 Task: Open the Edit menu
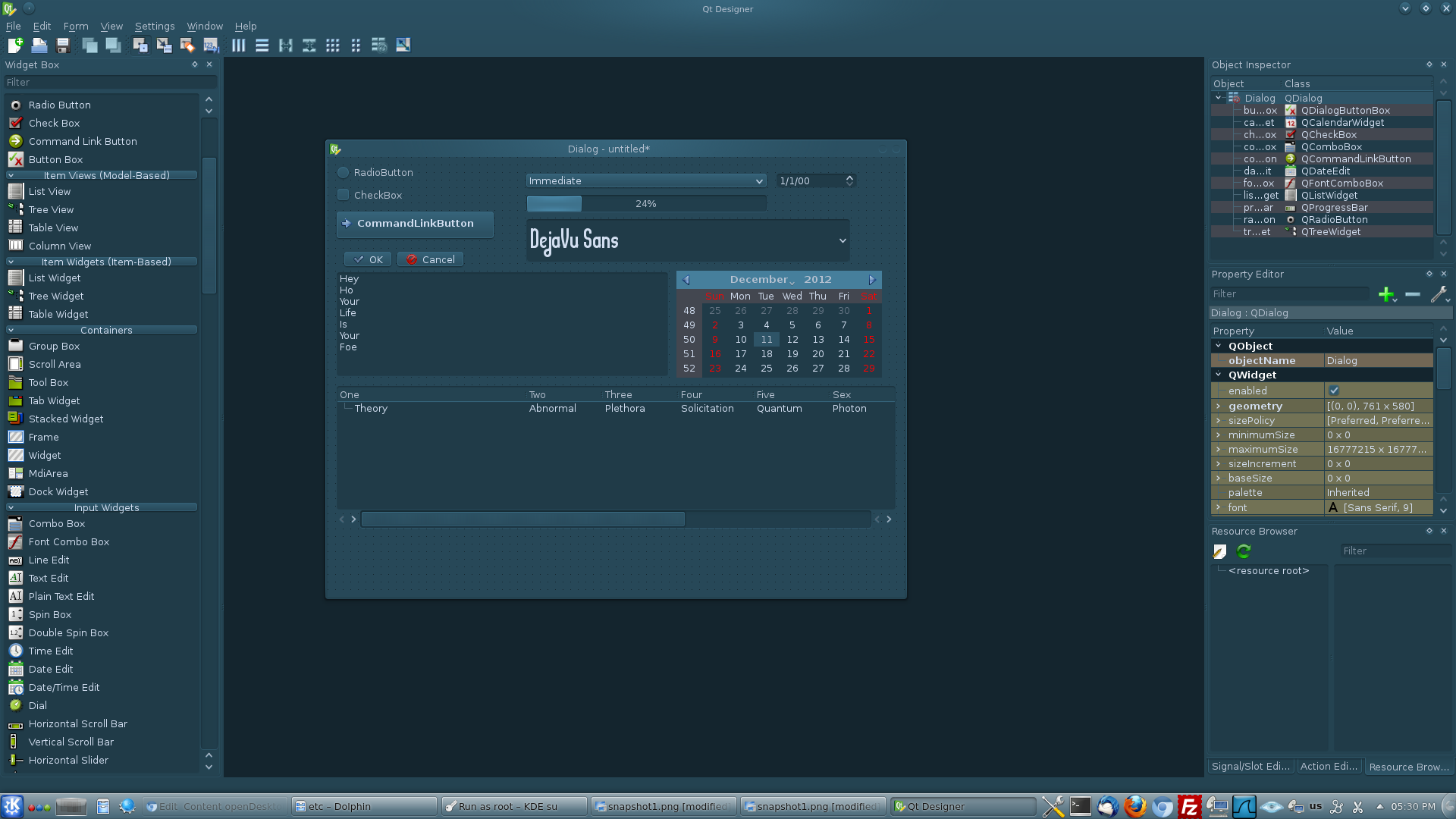42,27
